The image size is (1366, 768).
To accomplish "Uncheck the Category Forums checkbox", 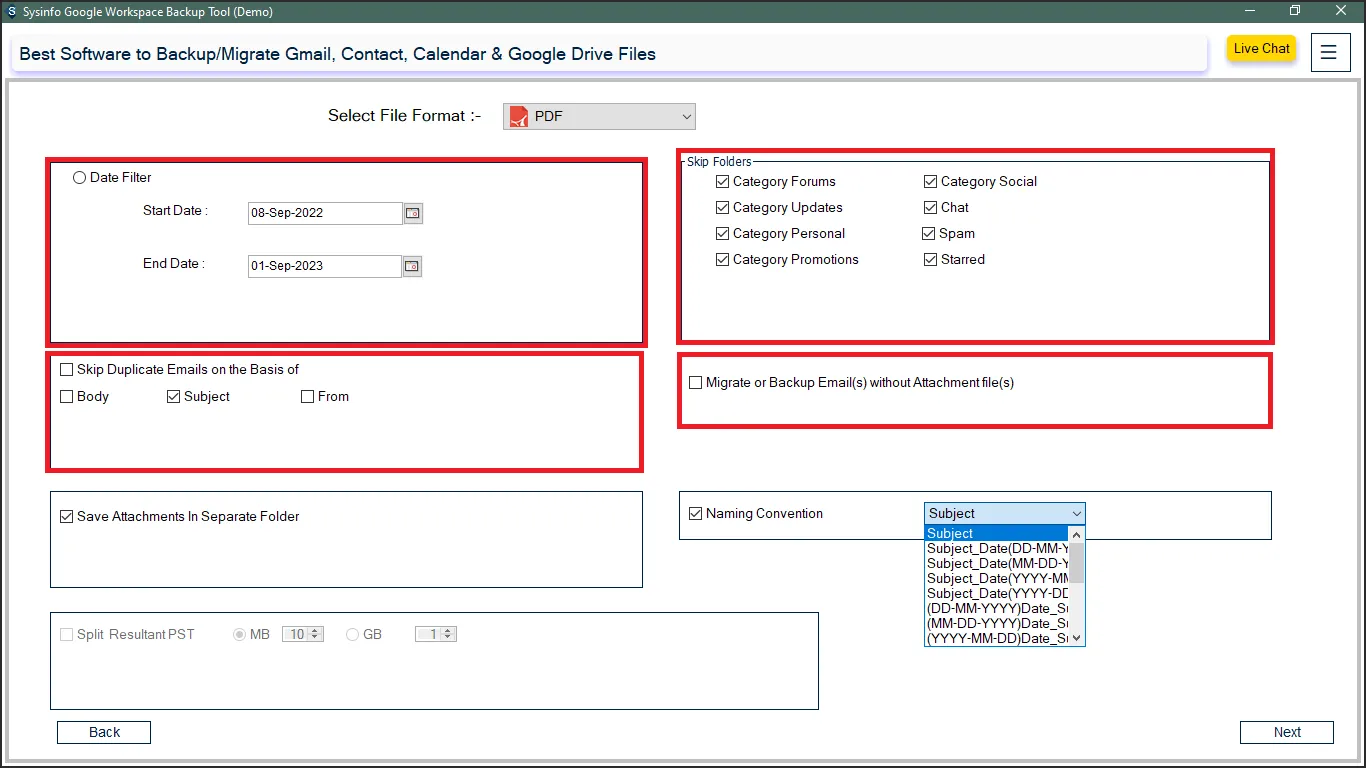I will pyautogui.click(x=723, y=182).
